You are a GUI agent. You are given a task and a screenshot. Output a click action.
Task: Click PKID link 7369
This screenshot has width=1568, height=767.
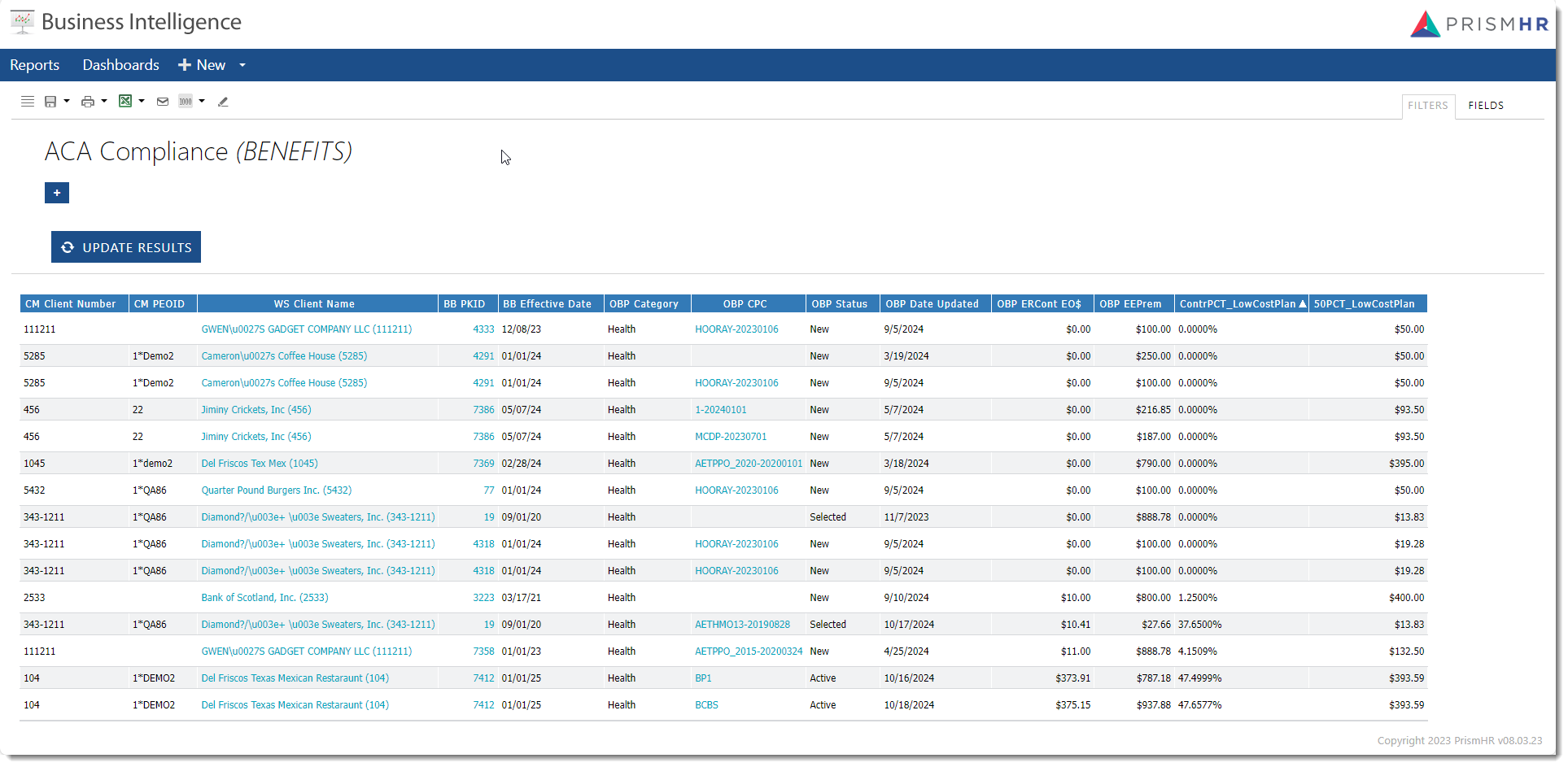(483, 464)
